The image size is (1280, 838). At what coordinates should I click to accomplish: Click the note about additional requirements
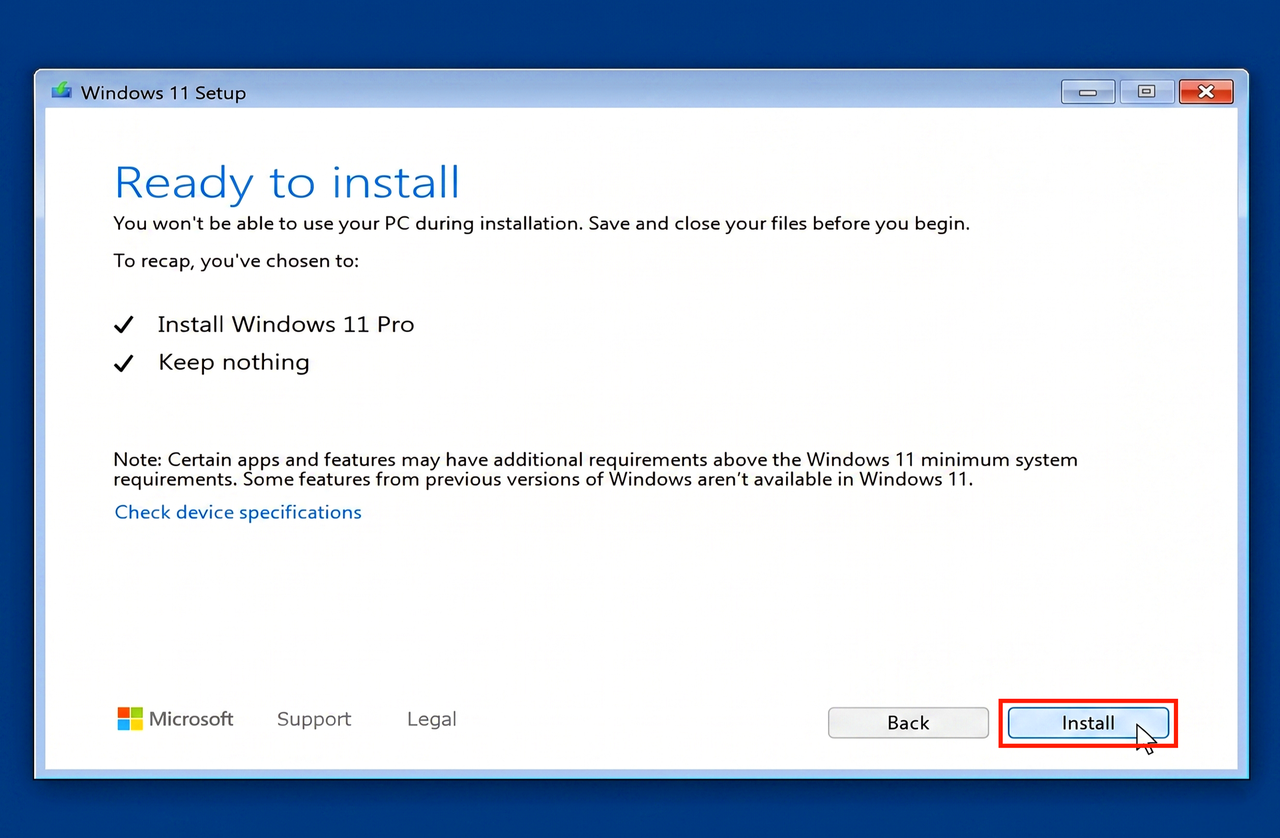point(596,470)
